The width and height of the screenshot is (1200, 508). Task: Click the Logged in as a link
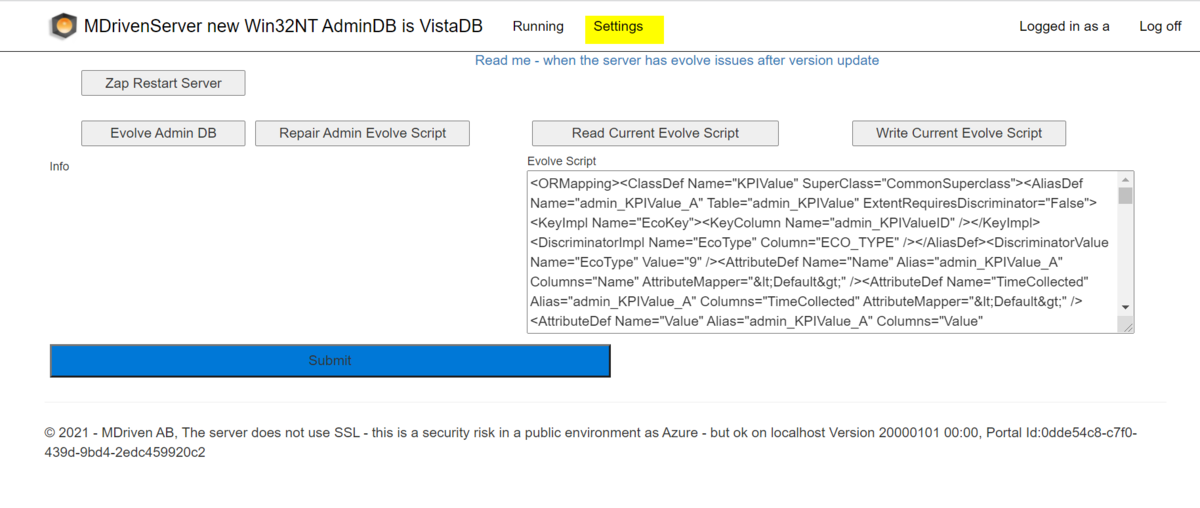pos(1064,27)
